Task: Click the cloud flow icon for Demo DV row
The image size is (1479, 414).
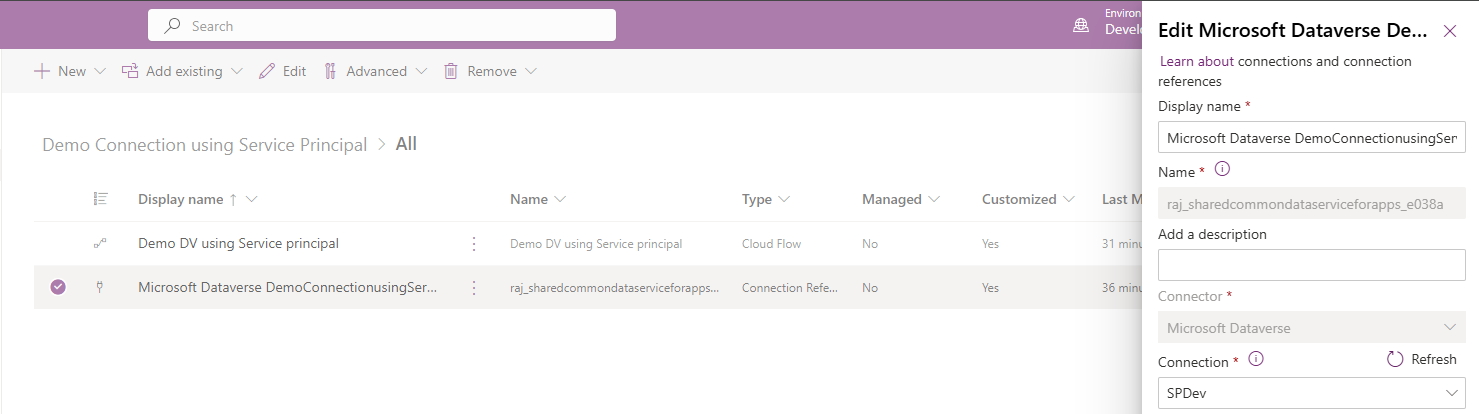Action: click(x=100, y=243)
